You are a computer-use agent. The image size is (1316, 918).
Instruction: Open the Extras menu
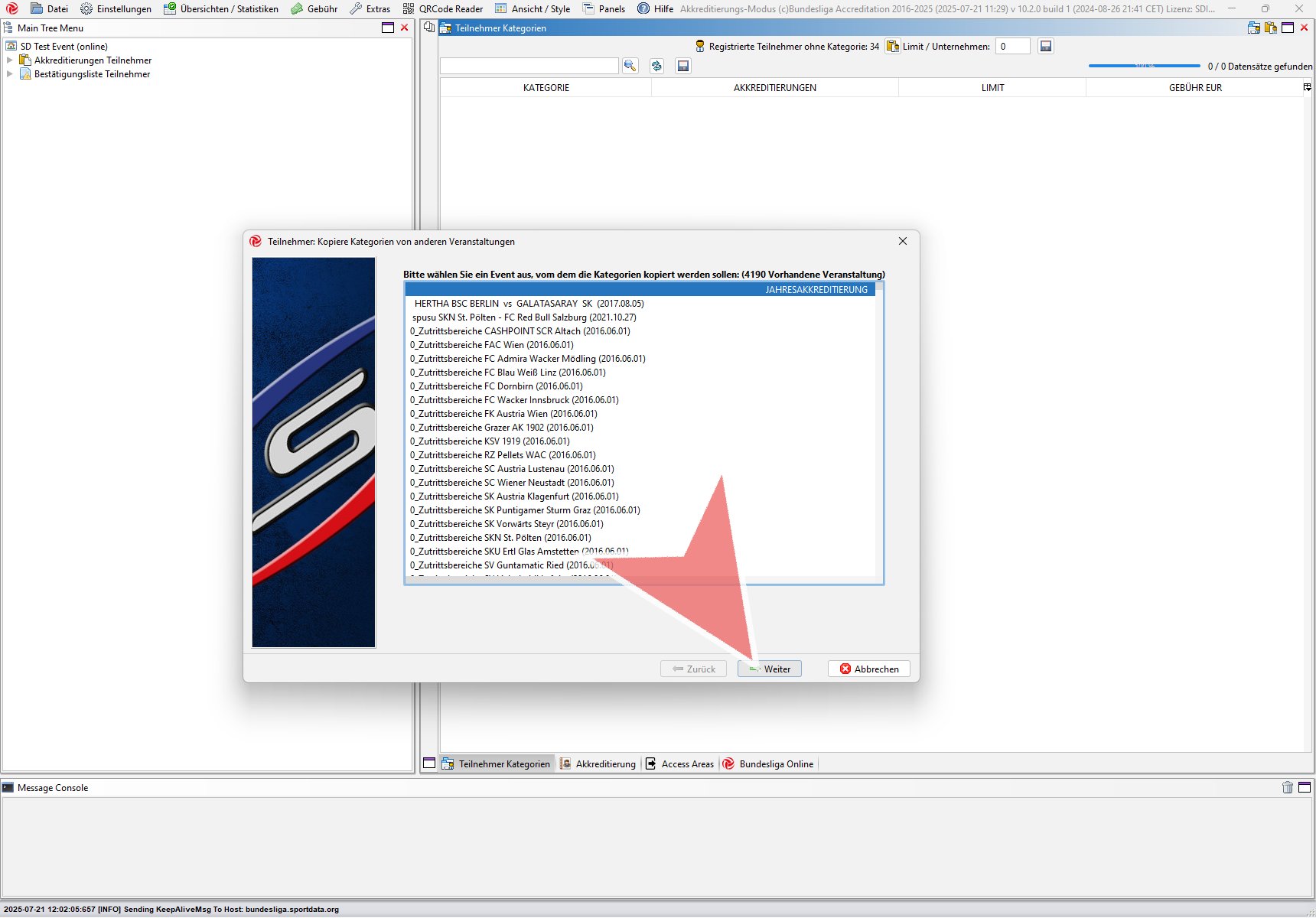[x=370, y=9]
